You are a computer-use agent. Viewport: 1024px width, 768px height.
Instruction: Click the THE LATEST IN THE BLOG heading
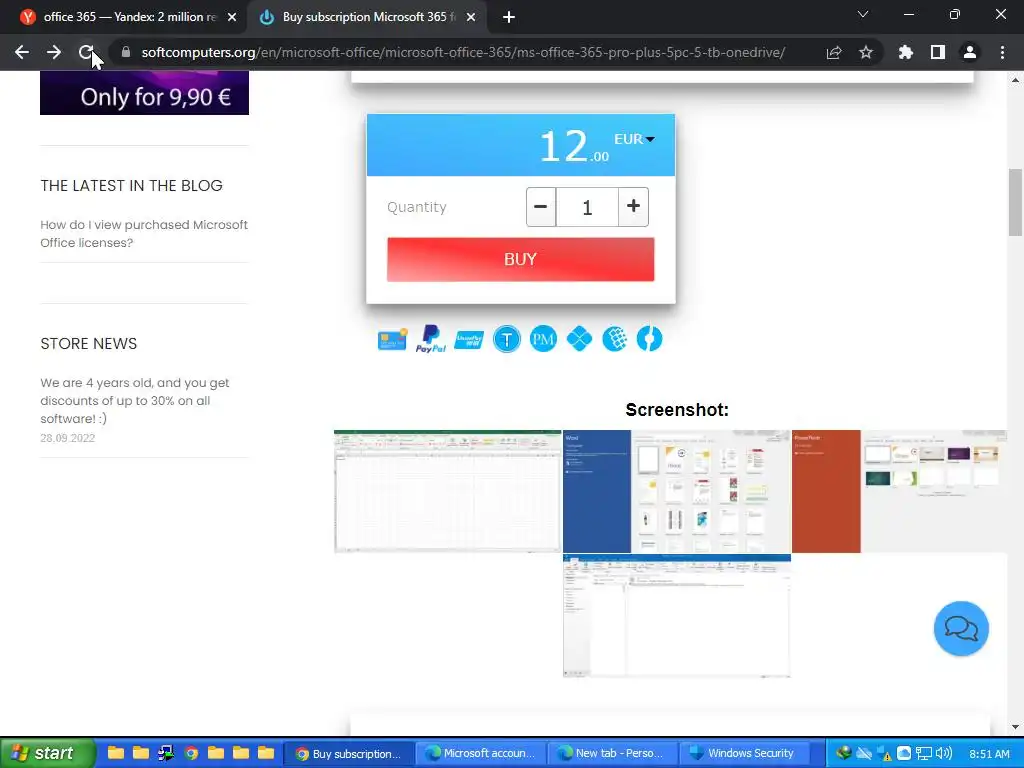(x=131, y=185)
